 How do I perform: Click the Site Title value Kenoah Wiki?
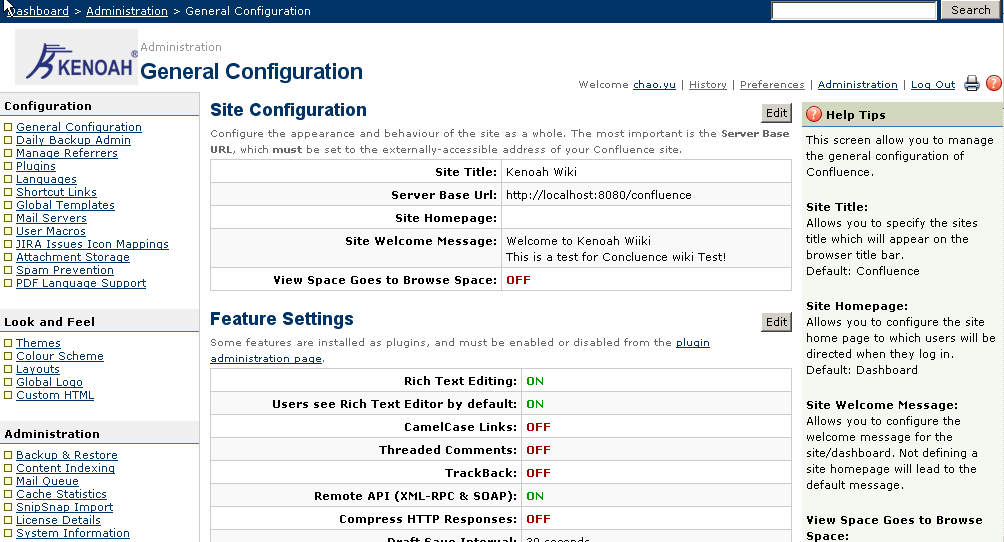[x=541, y=172]
